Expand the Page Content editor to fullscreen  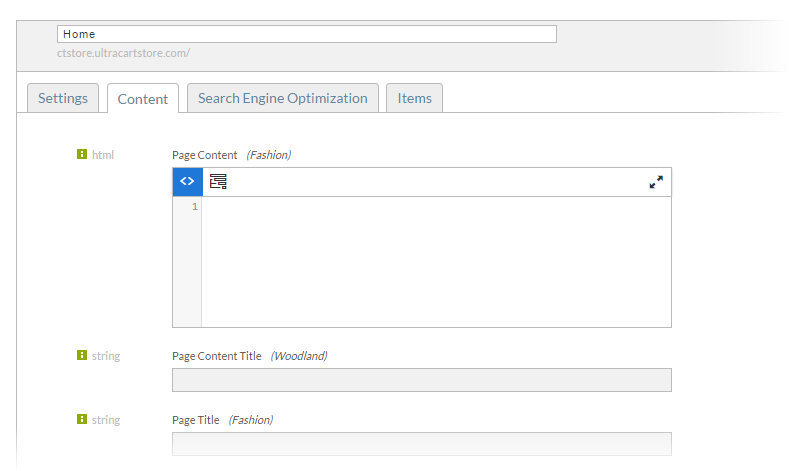(x=656, y=182)
